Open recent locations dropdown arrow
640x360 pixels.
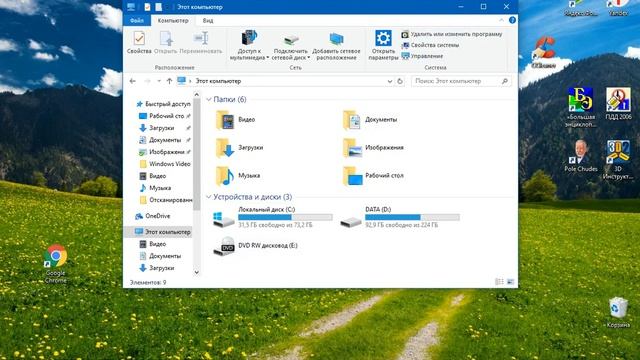click(x=159, y=81)
